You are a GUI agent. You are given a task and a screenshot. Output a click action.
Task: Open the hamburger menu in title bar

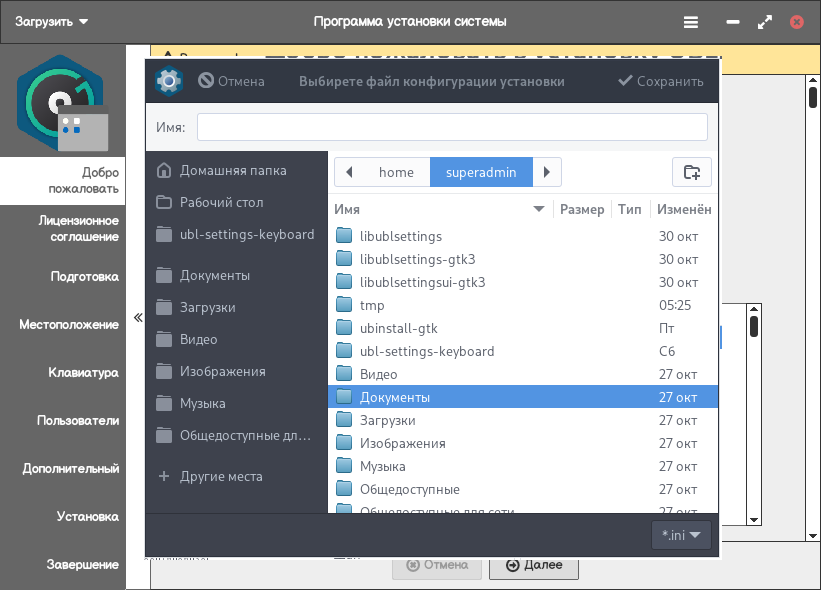click(x=691, y=21)
